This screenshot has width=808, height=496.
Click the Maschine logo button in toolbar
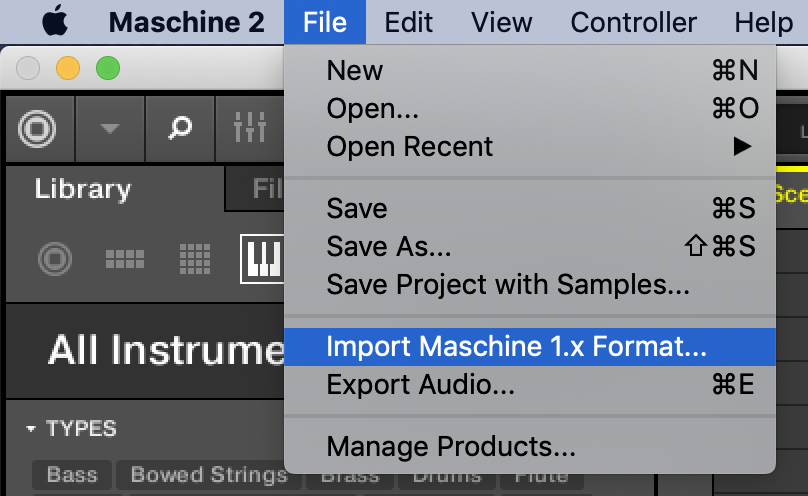pyautogui.click(x=40, y=128)
